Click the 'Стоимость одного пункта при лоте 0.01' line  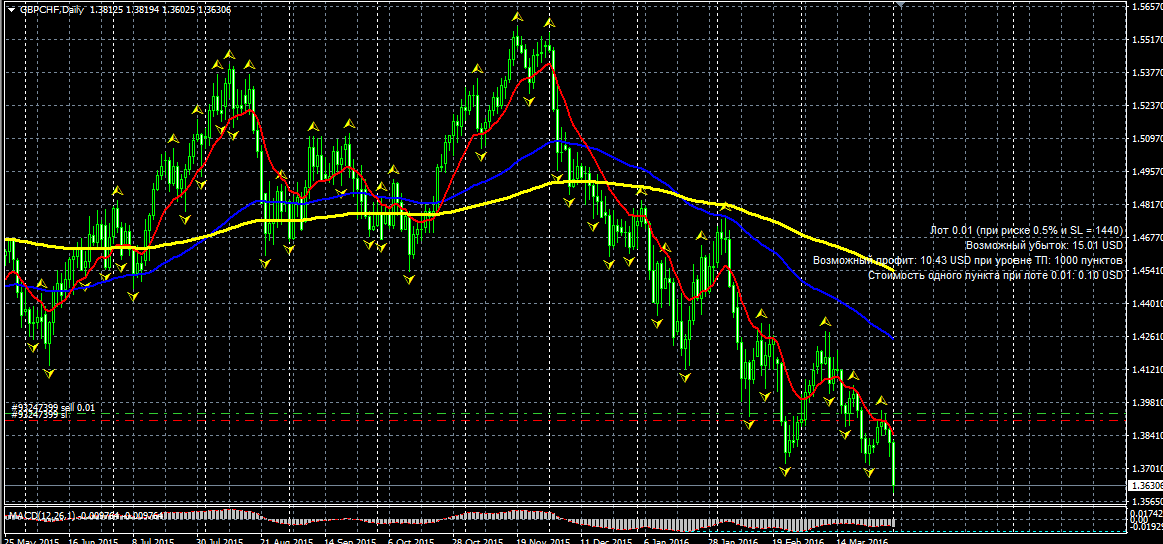pos(996,275)
